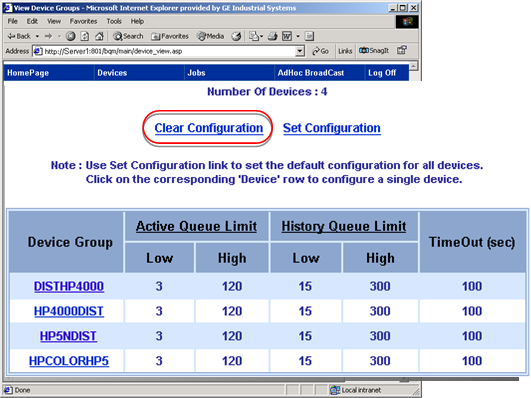Click HP4000DIST row history high value 300
Screen dimensions: 531x398
coord(380,311)
